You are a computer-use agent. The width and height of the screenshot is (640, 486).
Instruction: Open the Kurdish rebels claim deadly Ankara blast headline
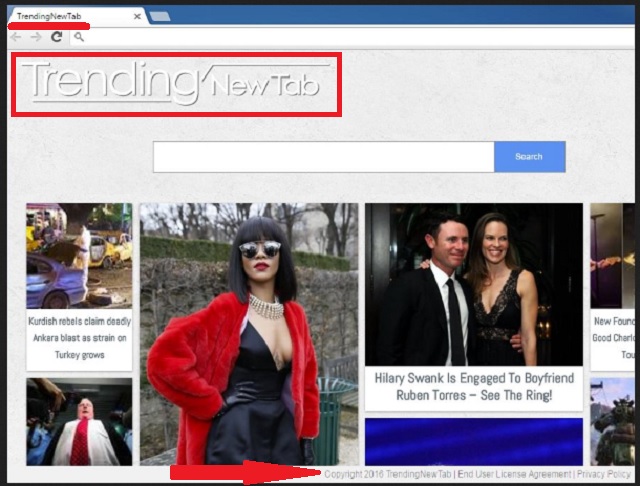pyautogui.click(x=80, y=338)
